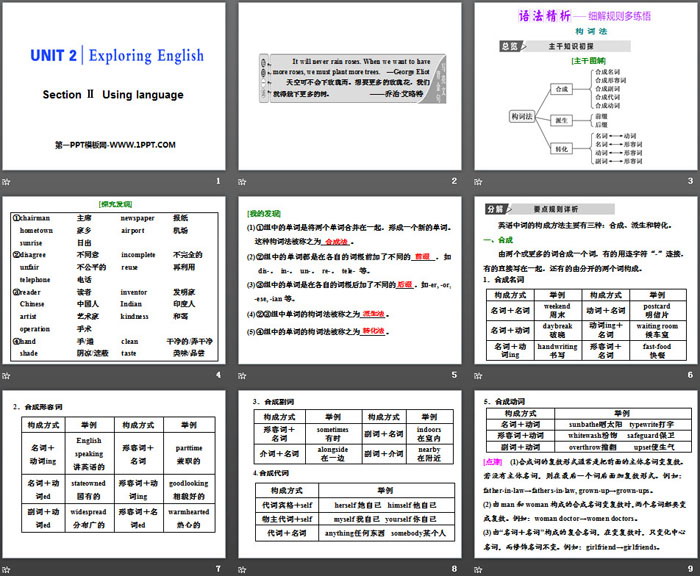Click the animation star icon under slide 9

(477, 568)
